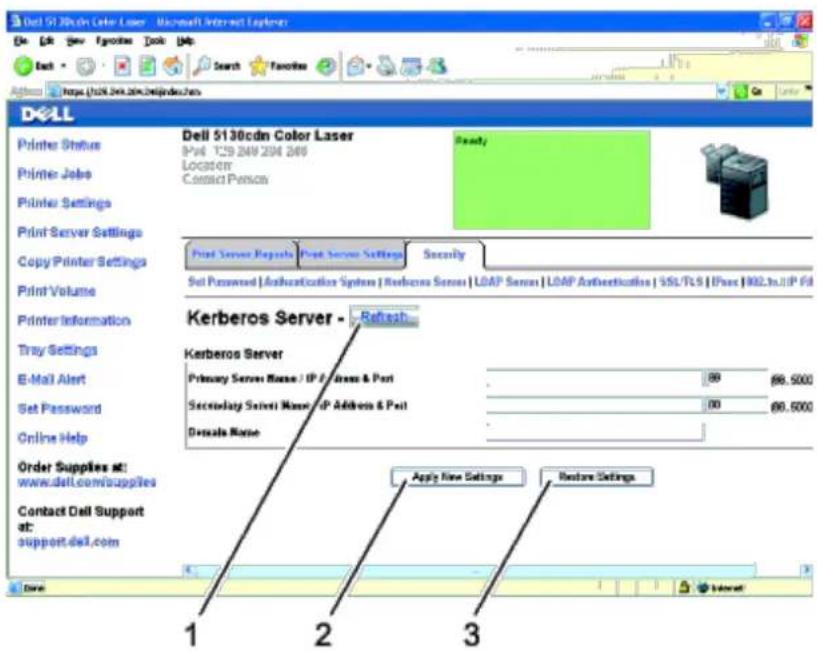Open the Back history dropdown arrow
The height and width of the screenshot is (651, 817).
[x=64, y=66]
